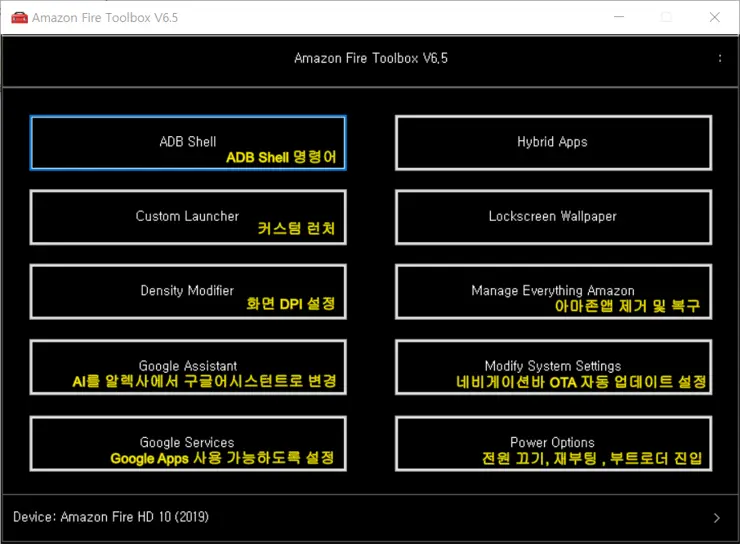740x544 pixels.
Task: Click the Hybrid Apps button
Action: 552,142
